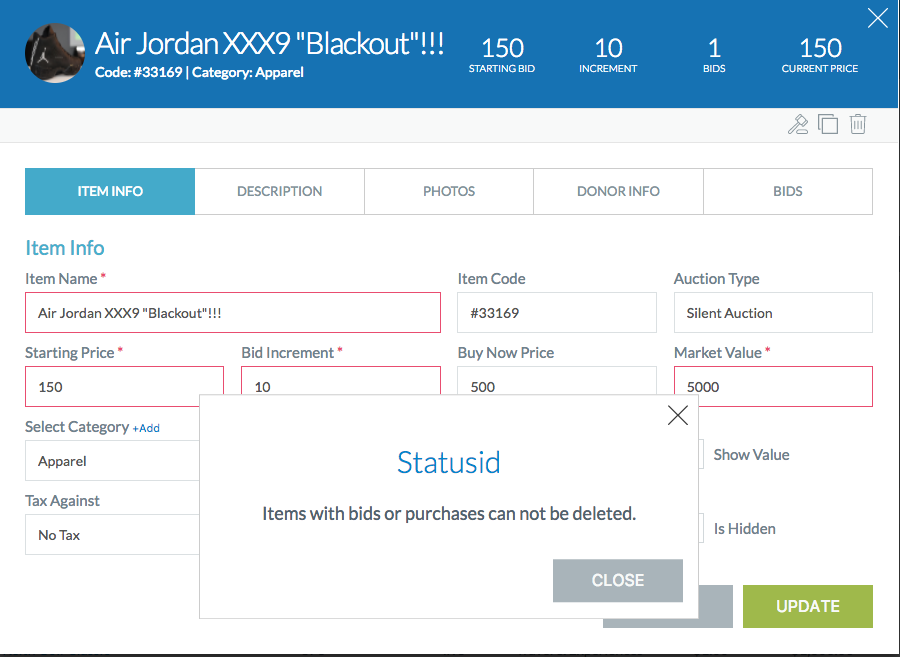Click the Bid Increment field
Image resolution: width=900 pixels, height=657 pixels.
(341, 381)
